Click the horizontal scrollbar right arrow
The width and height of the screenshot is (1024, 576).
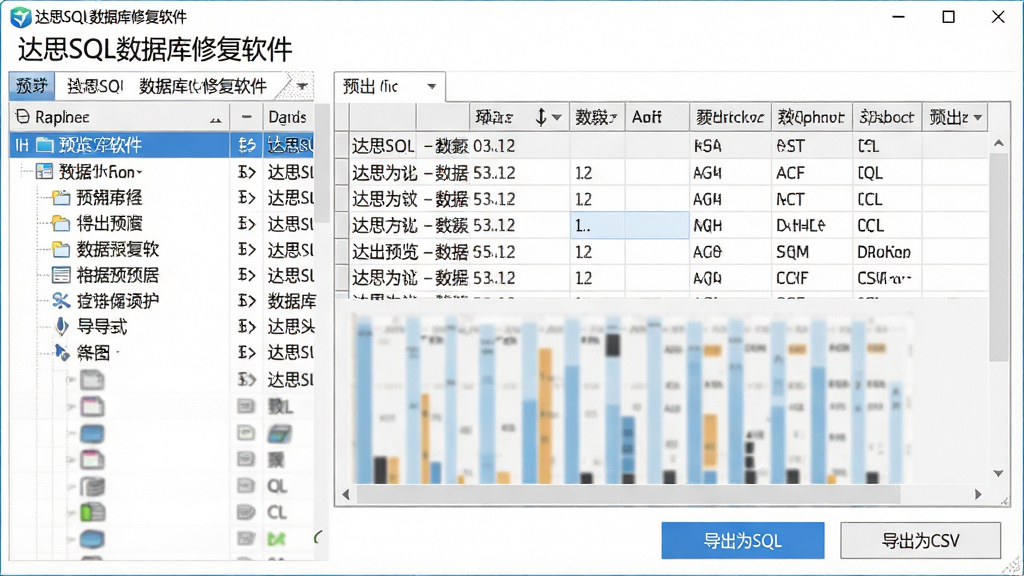click(978, 494)
